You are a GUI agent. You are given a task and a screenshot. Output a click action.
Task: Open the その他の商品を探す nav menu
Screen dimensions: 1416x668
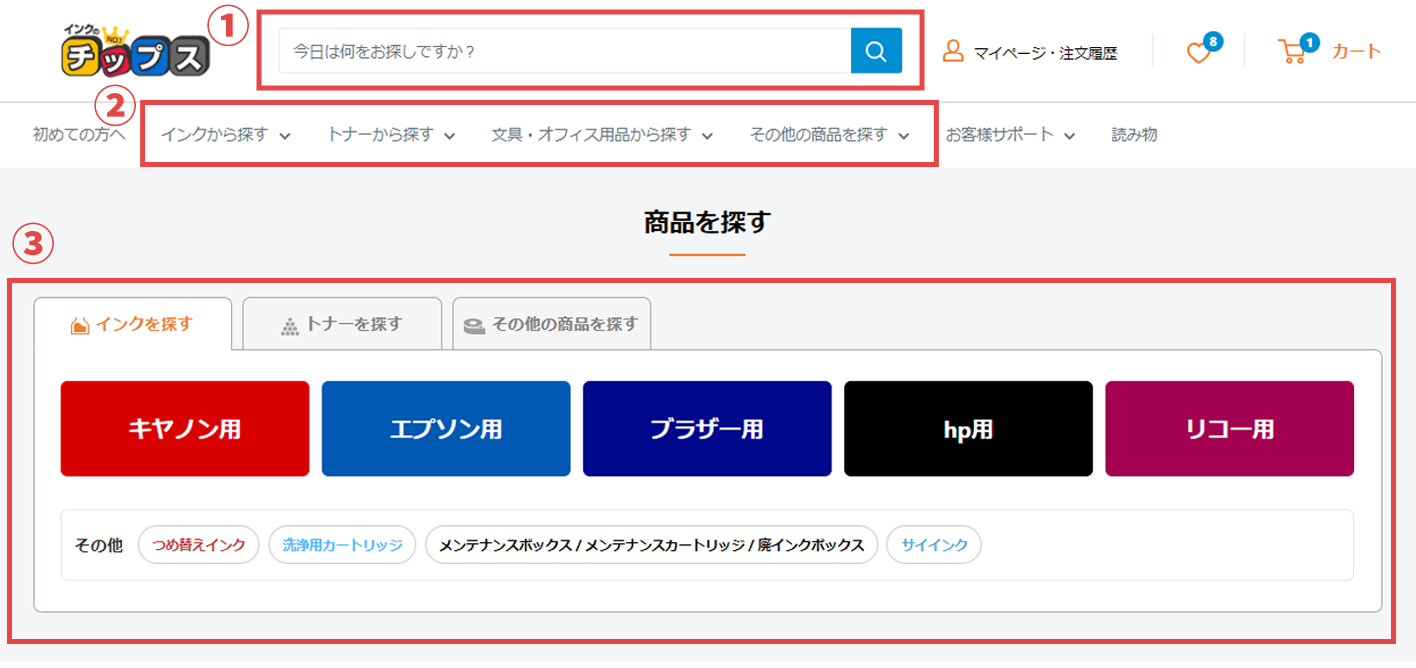[x=829, y=134]
